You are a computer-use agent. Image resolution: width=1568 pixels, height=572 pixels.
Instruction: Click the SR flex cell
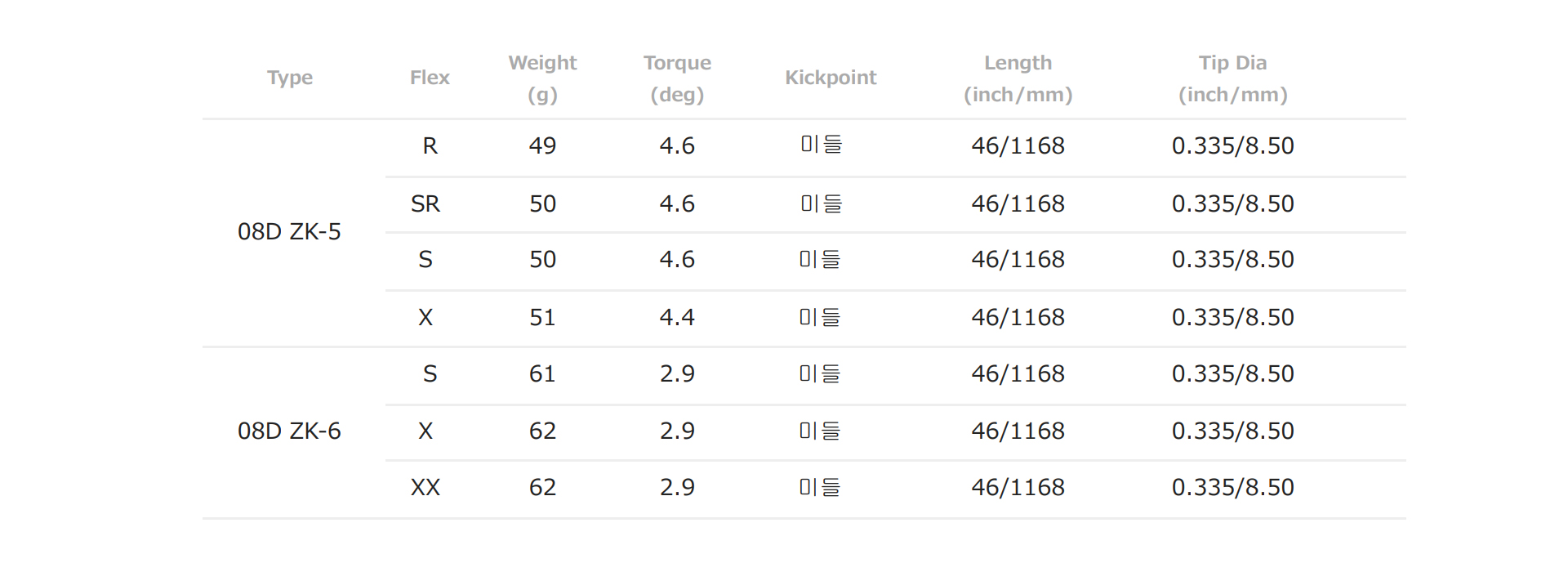click(x=425, y=204)
